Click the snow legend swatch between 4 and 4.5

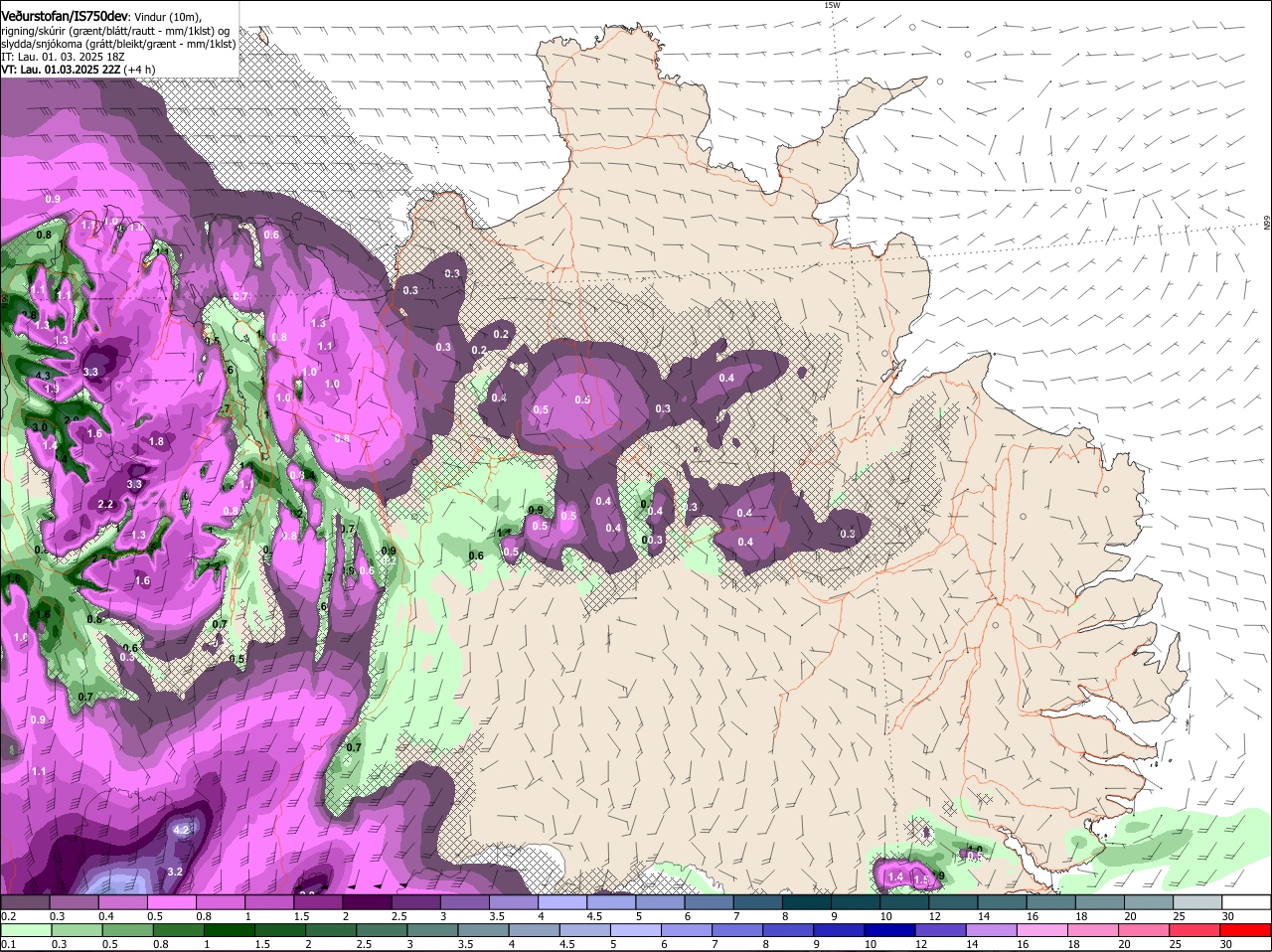(561, 901)
